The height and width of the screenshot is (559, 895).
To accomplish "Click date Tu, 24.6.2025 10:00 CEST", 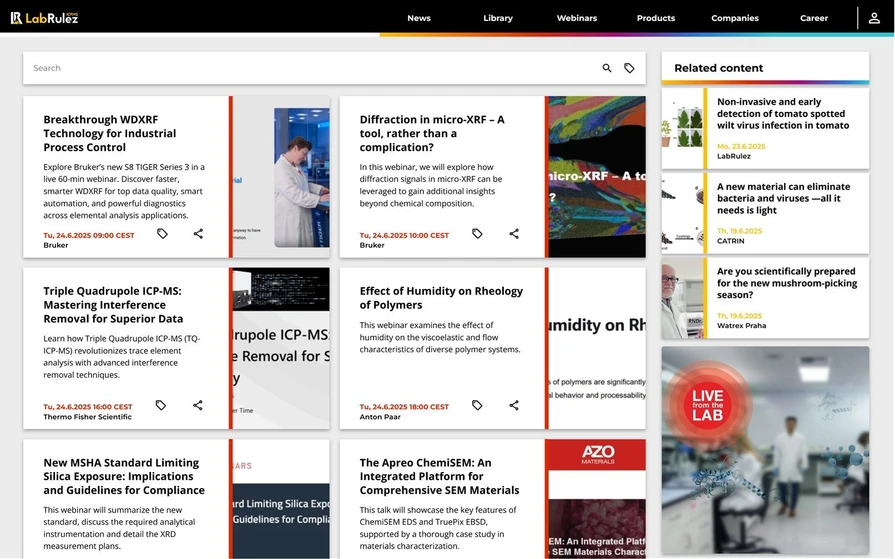I will (404, 235).
